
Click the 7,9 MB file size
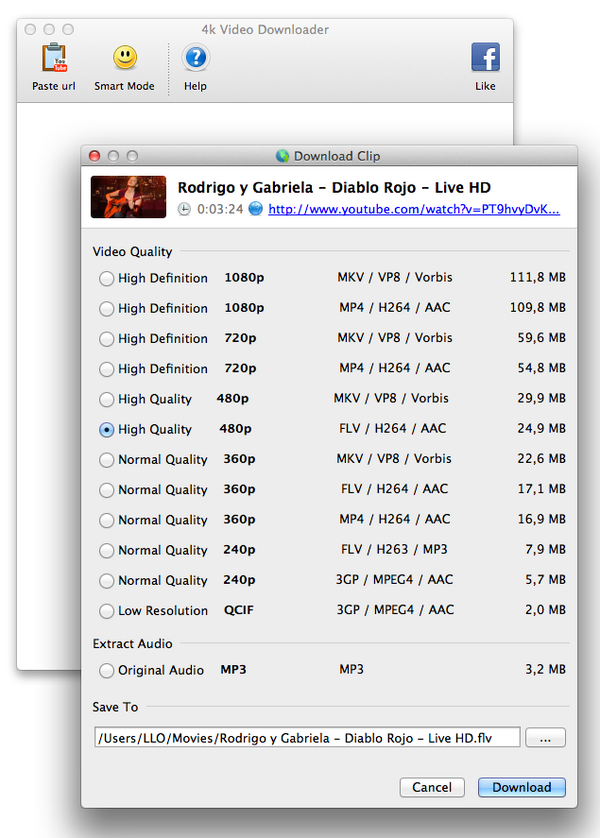point(545,549)
